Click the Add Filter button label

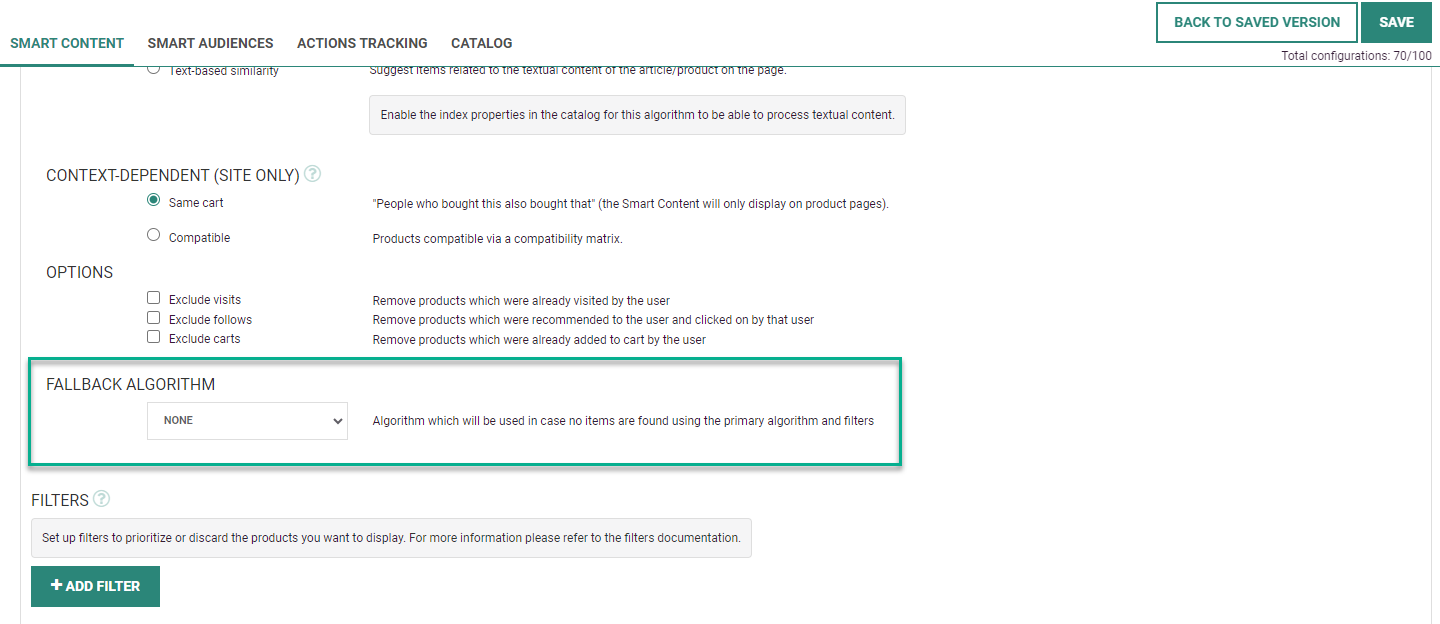pyautogui.click(x=103, y=586)
